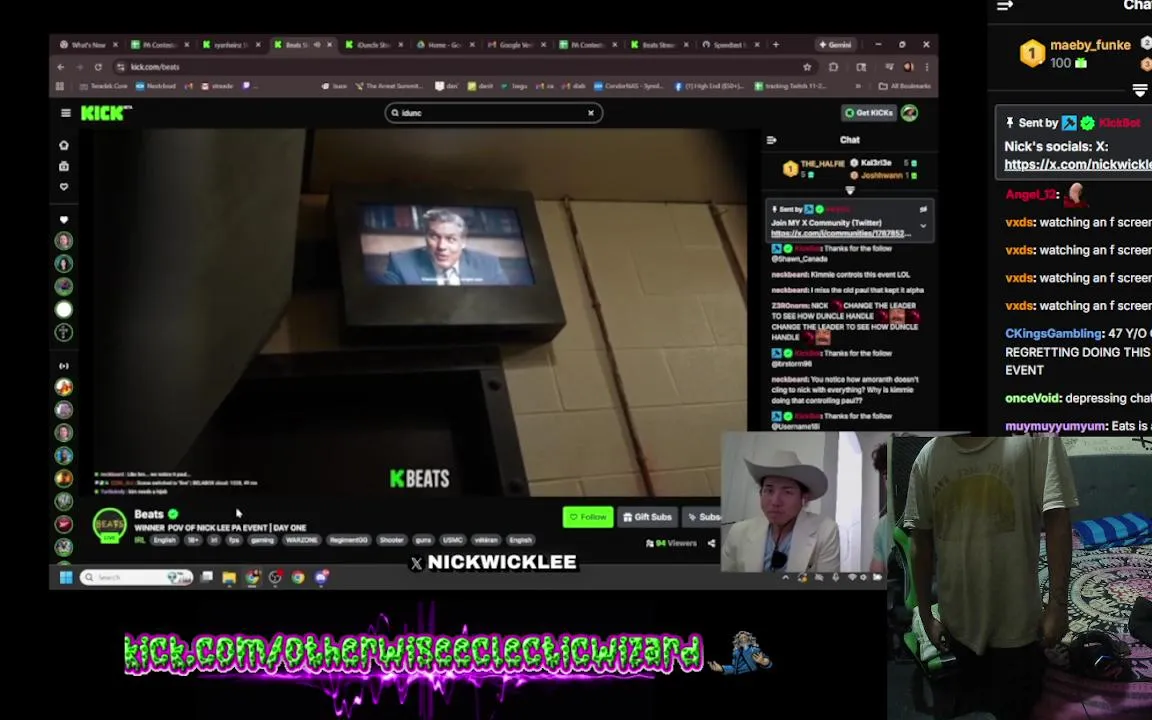Open the X communities link in pinned message
Screen dimensions: 1152x720
pos(840,234)
